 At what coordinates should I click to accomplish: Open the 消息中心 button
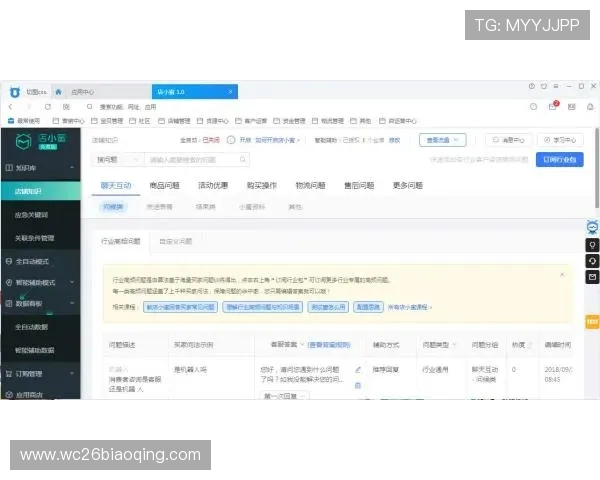click(x=509, y=140)
